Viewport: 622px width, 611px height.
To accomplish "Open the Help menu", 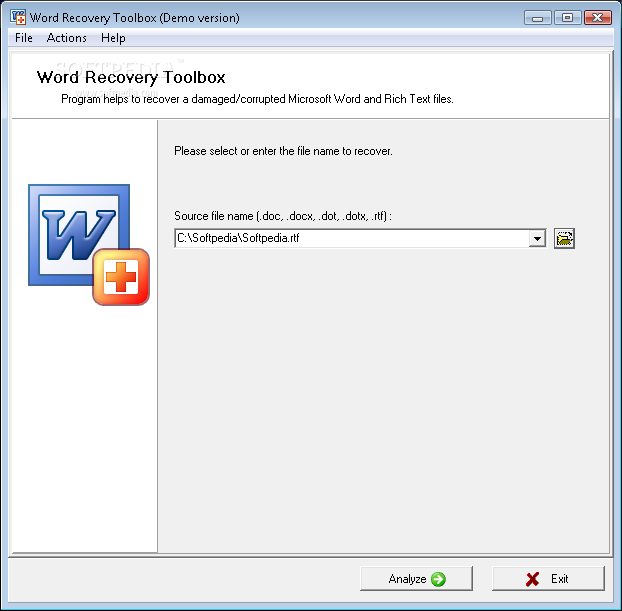I will [x=113, y=38].
